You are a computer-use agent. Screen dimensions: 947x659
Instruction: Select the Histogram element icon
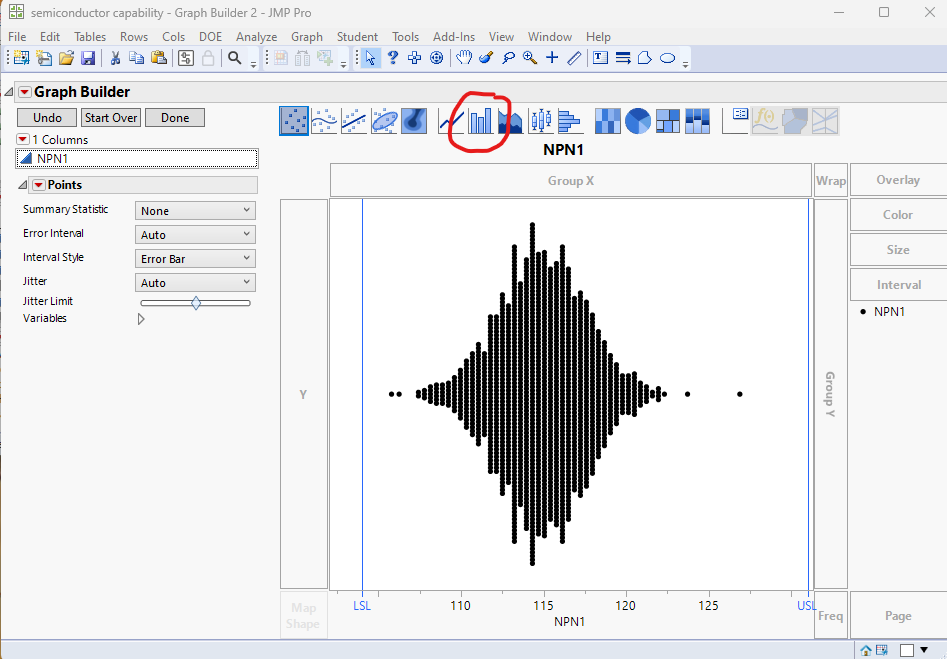(x=570, y=121)
